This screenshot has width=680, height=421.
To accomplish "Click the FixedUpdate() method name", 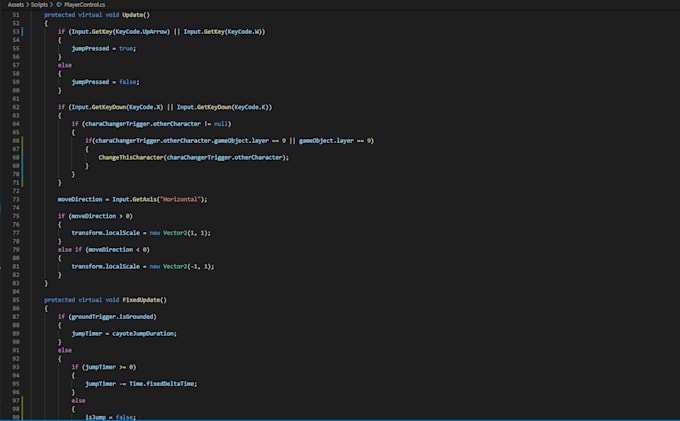I will pyautogui.click(x=144, y=300).
